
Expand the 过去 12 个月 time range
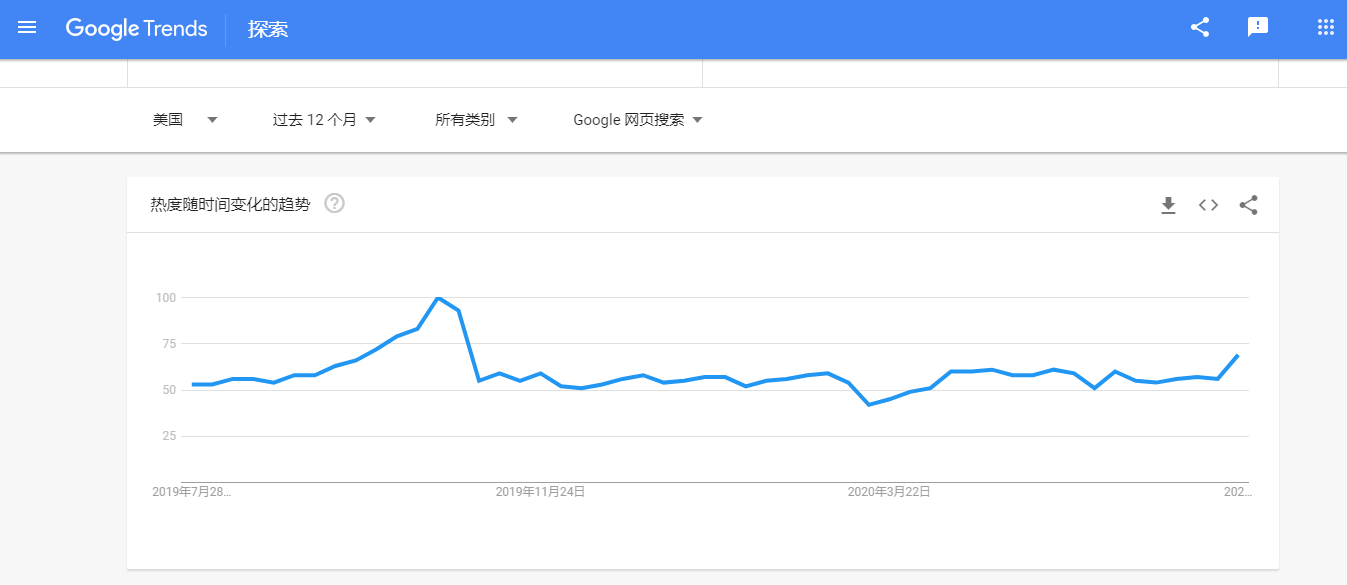click(324, 120)
